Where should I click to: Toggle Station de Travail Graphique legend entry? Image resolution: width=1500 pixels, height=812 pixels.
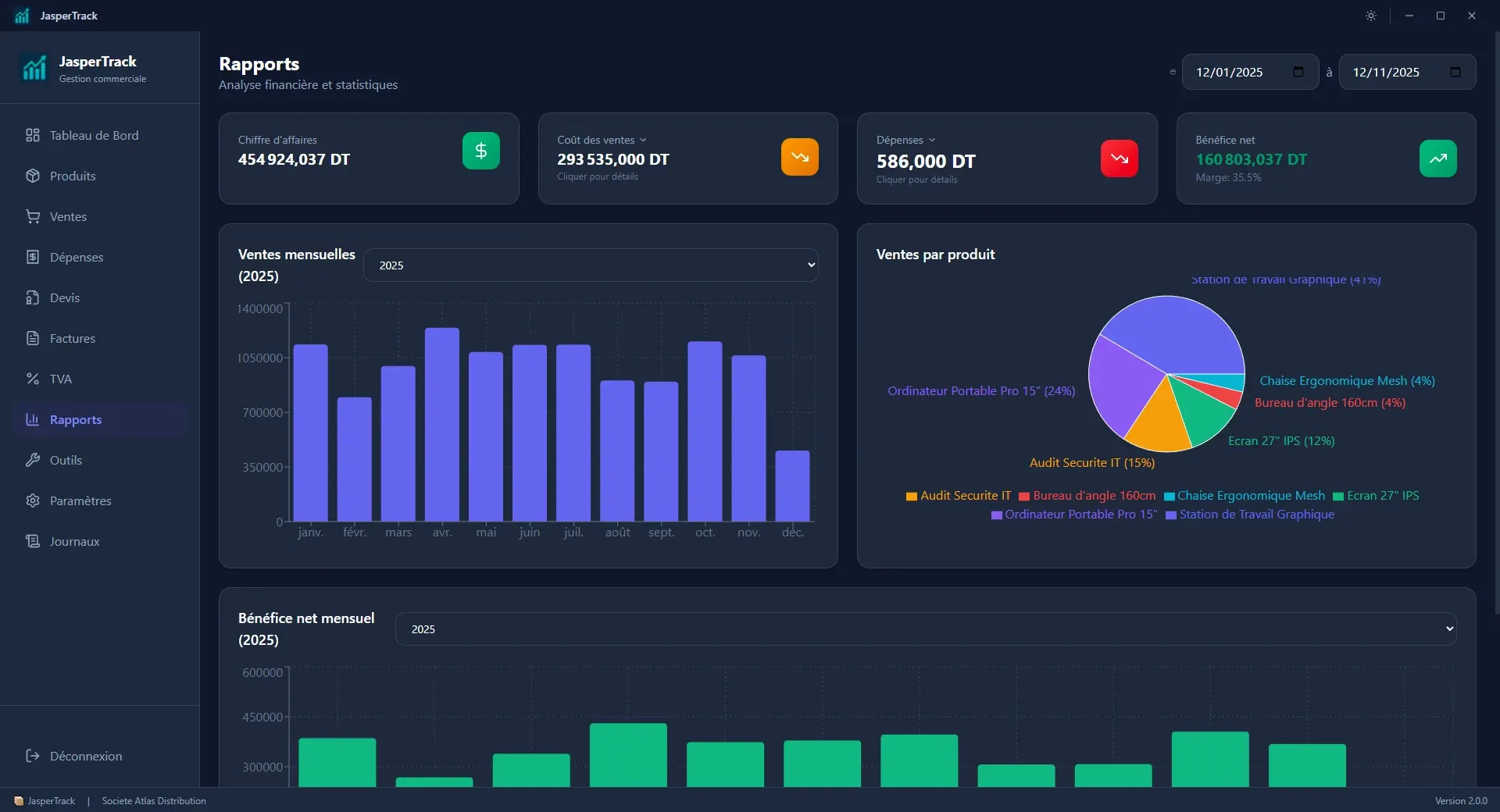[1250, 515]
